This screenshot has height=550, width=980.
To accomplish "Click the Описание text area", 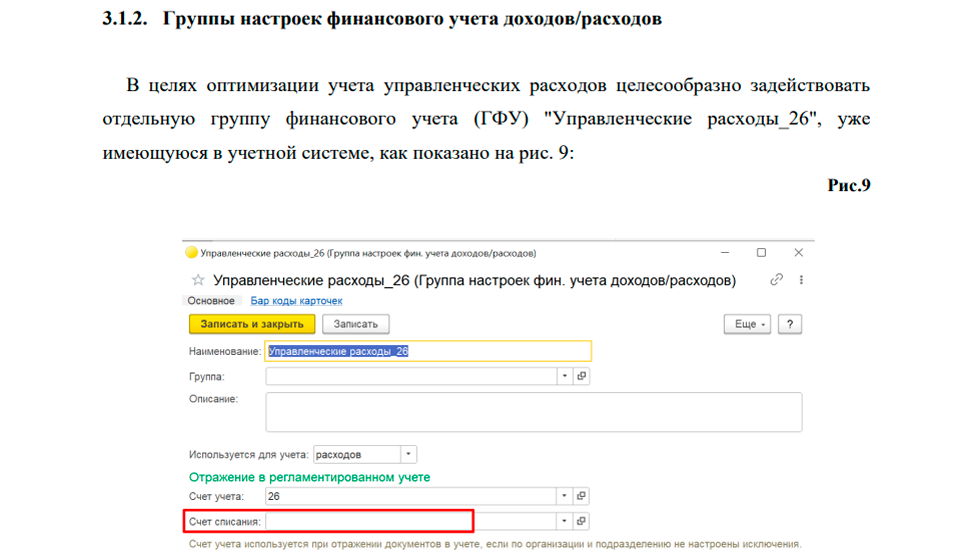I will pos(534,412).
